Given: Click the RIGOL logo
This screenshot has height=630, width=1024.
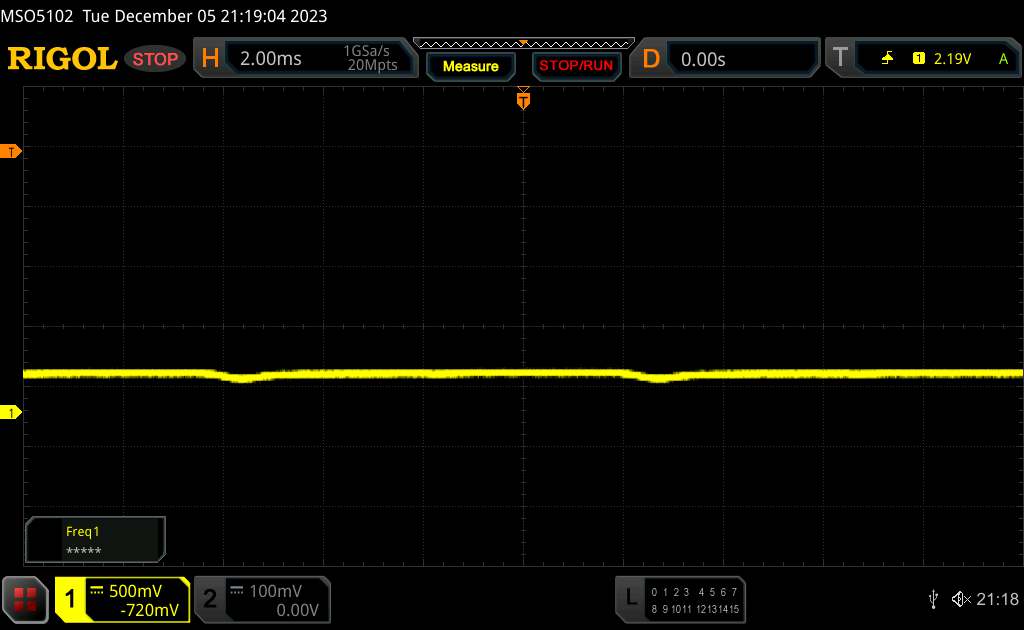Looking at the screenshot, I should point(62,59).
